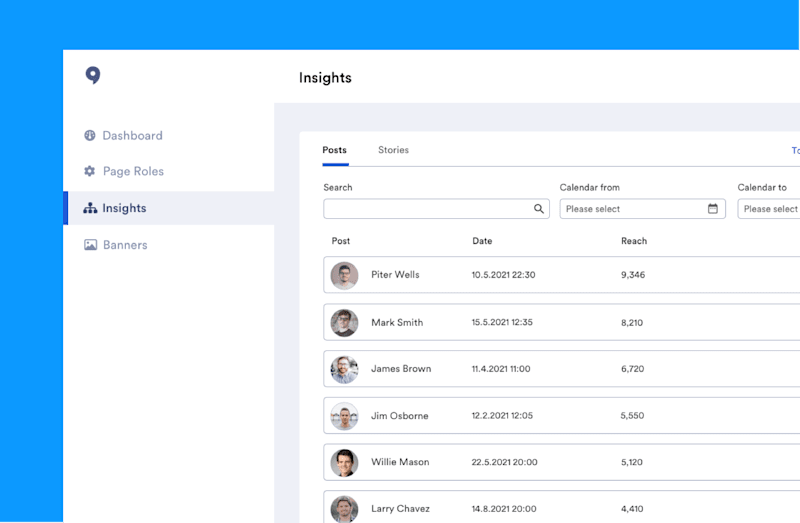The image size is (800, 523).
Task: Click Willie Mason avatar thumbnail
Action: [x=344, y=463]
